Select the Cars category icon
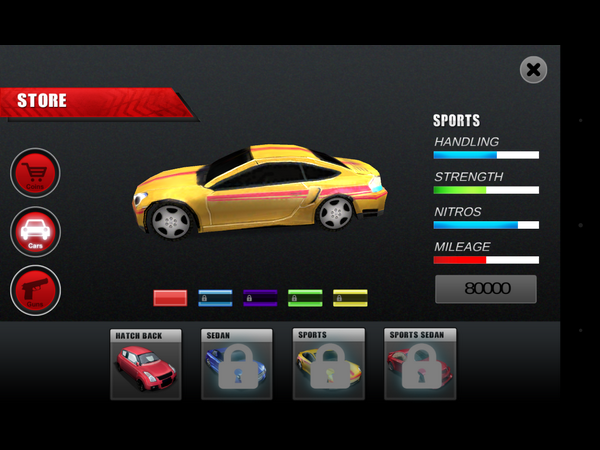The image size is (600, 450). point(35,232)
